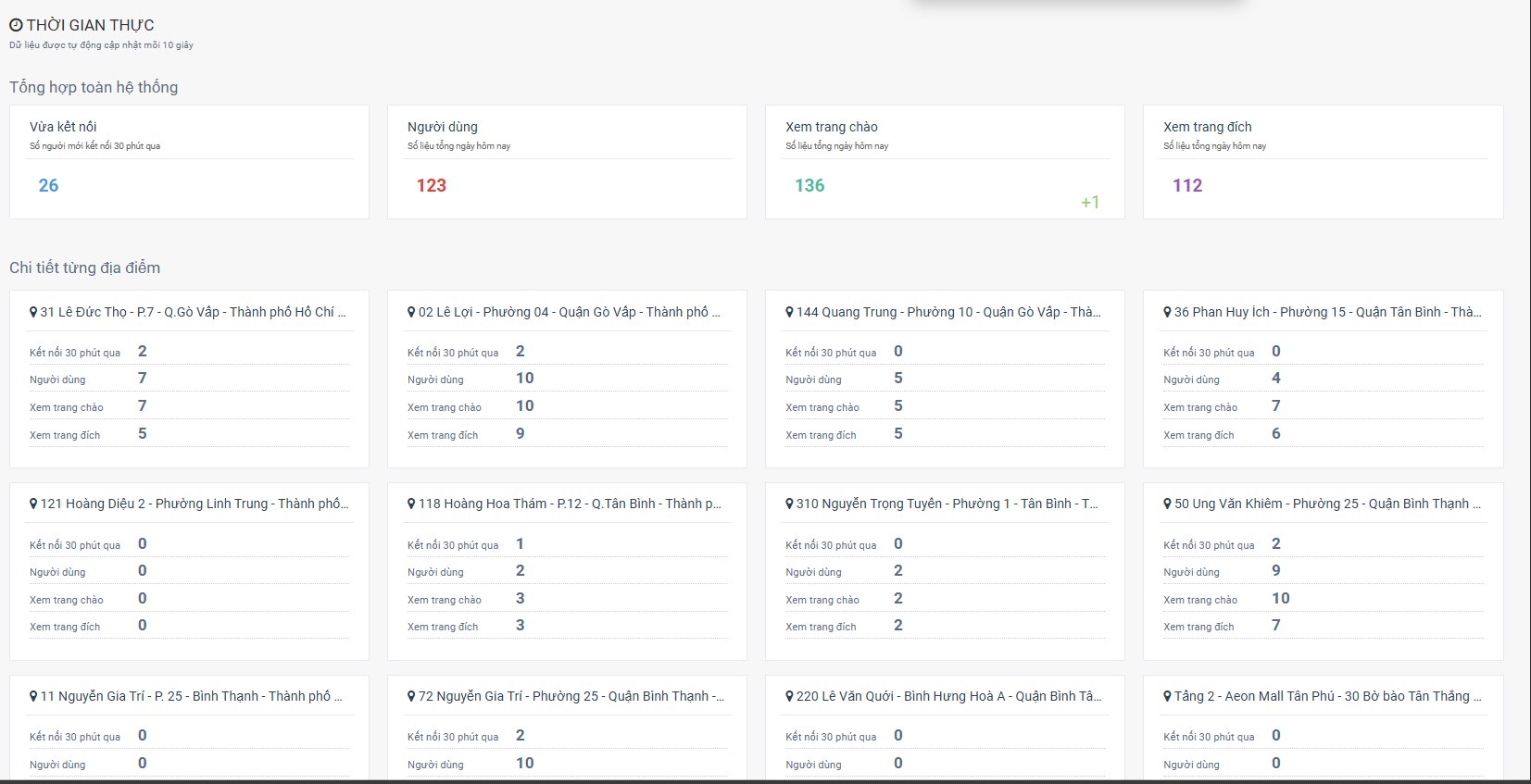Click the map pin icon for 72 Nguyễn Gia Trí
The width and height of the screenshot is (1531, 784).
[411, 696]
